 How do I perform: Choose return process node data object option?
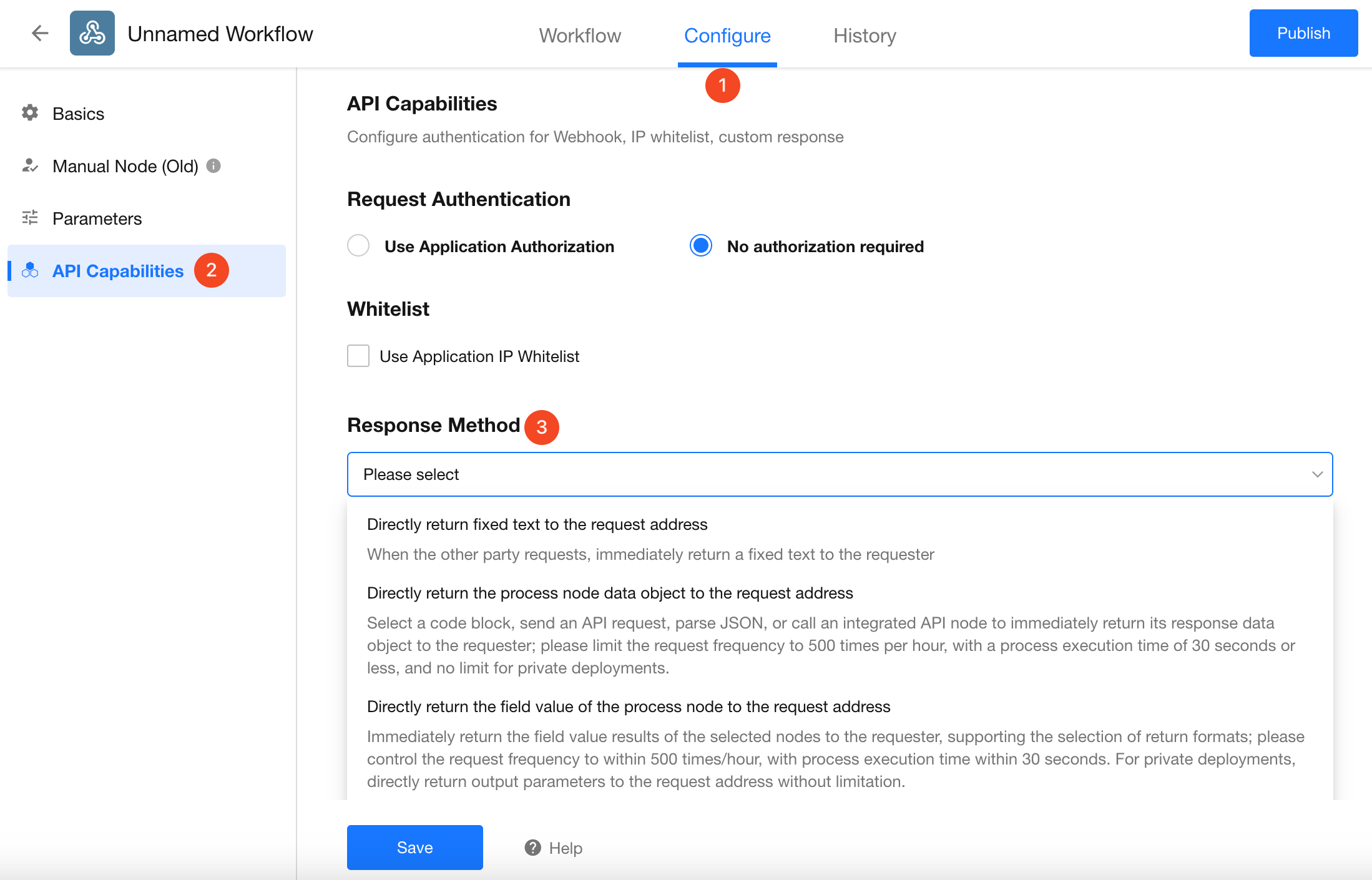point(609,593)
